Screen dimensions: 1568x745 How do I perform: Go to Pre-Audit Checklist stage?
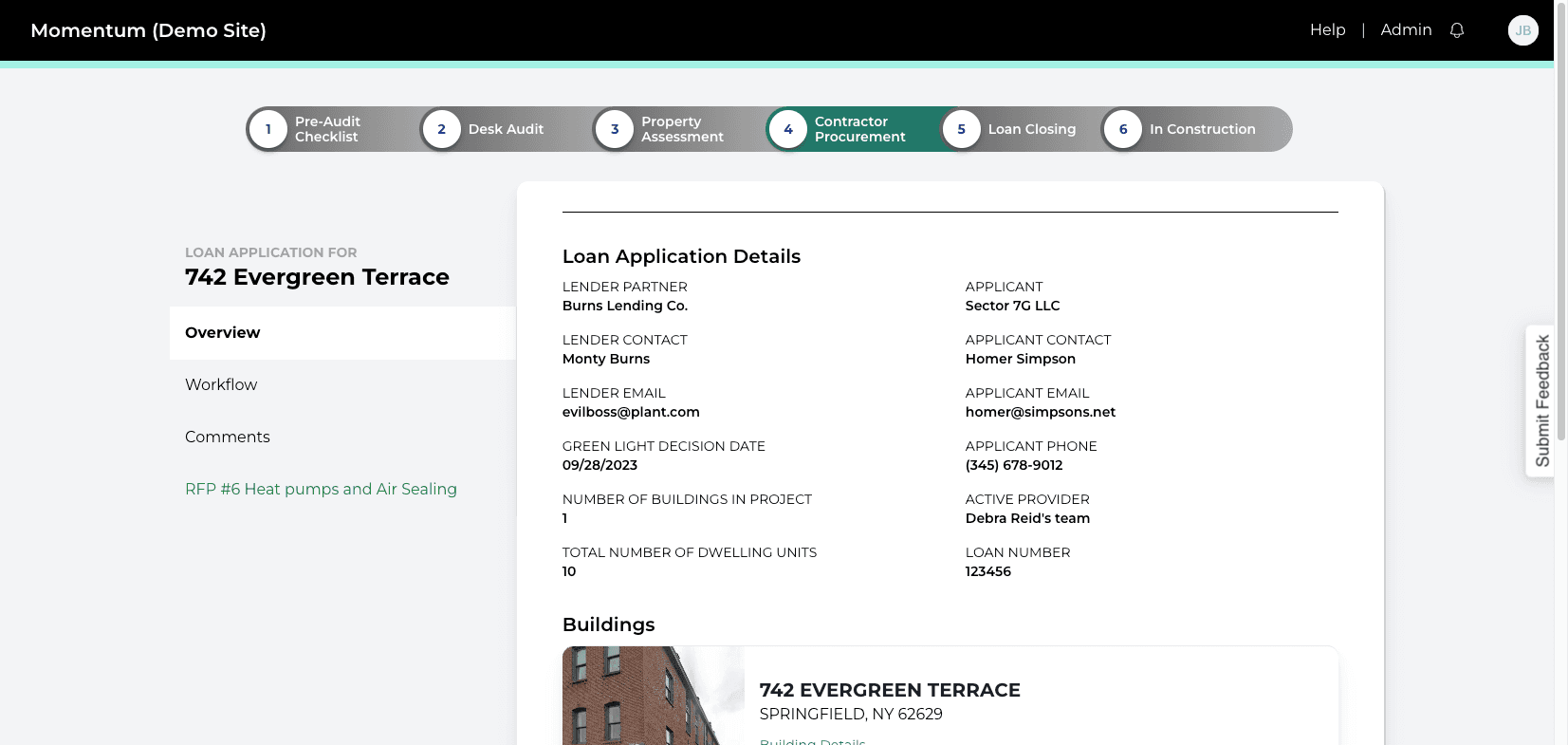[x=327, y=129]
